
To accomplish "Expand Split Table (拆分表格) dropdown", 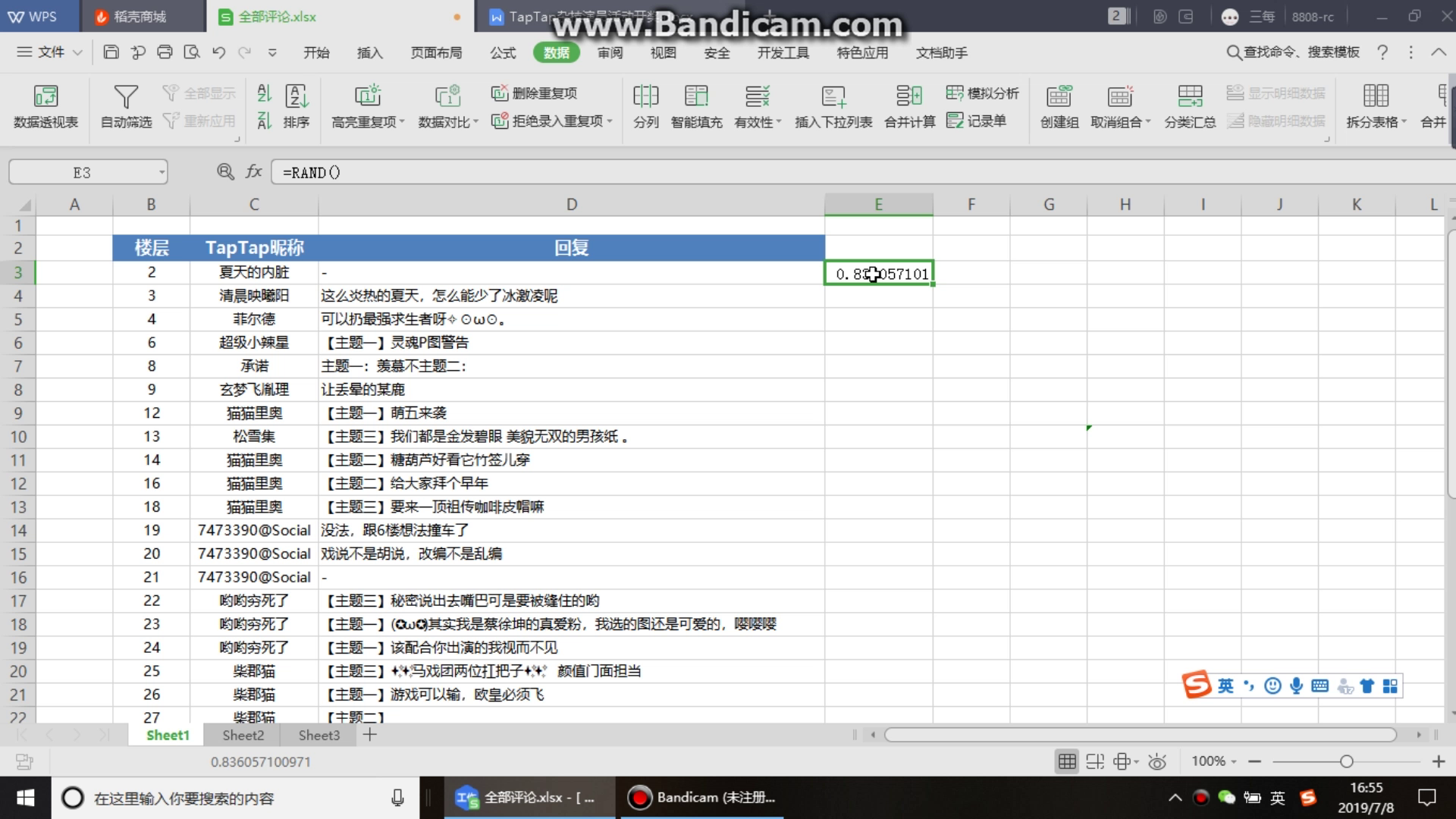I will pos(1404,122).
